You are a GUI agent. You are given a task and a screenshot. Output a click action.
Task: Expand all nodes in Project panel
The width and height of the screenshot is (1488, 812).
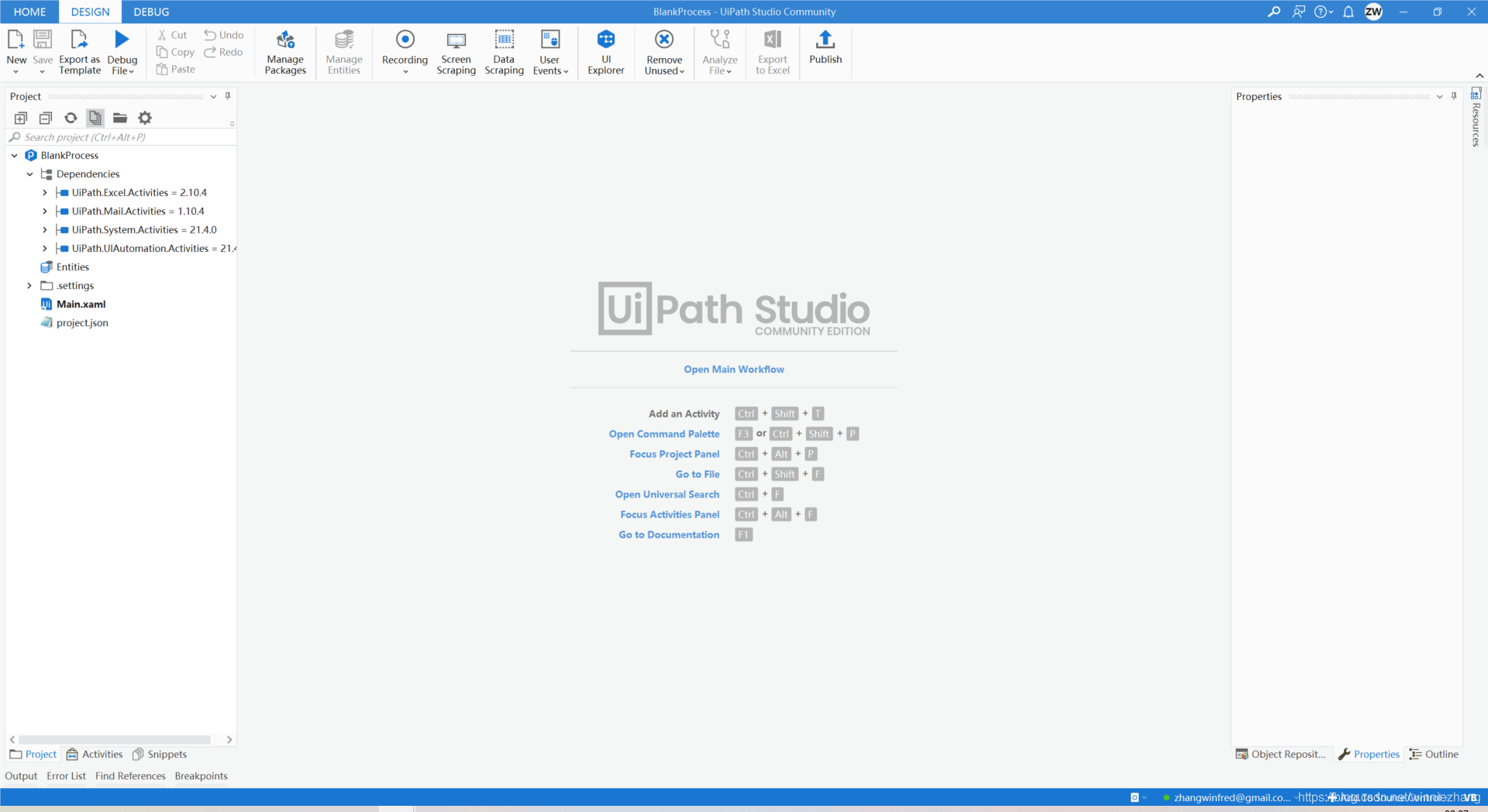[x=21, y=118]
